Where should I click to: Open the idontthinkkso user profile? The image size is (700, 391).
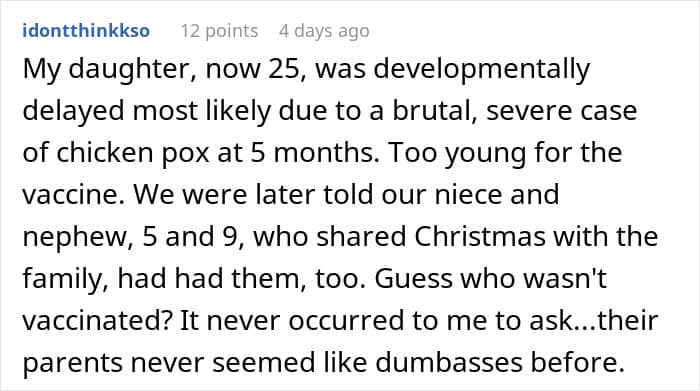(86, 31)
